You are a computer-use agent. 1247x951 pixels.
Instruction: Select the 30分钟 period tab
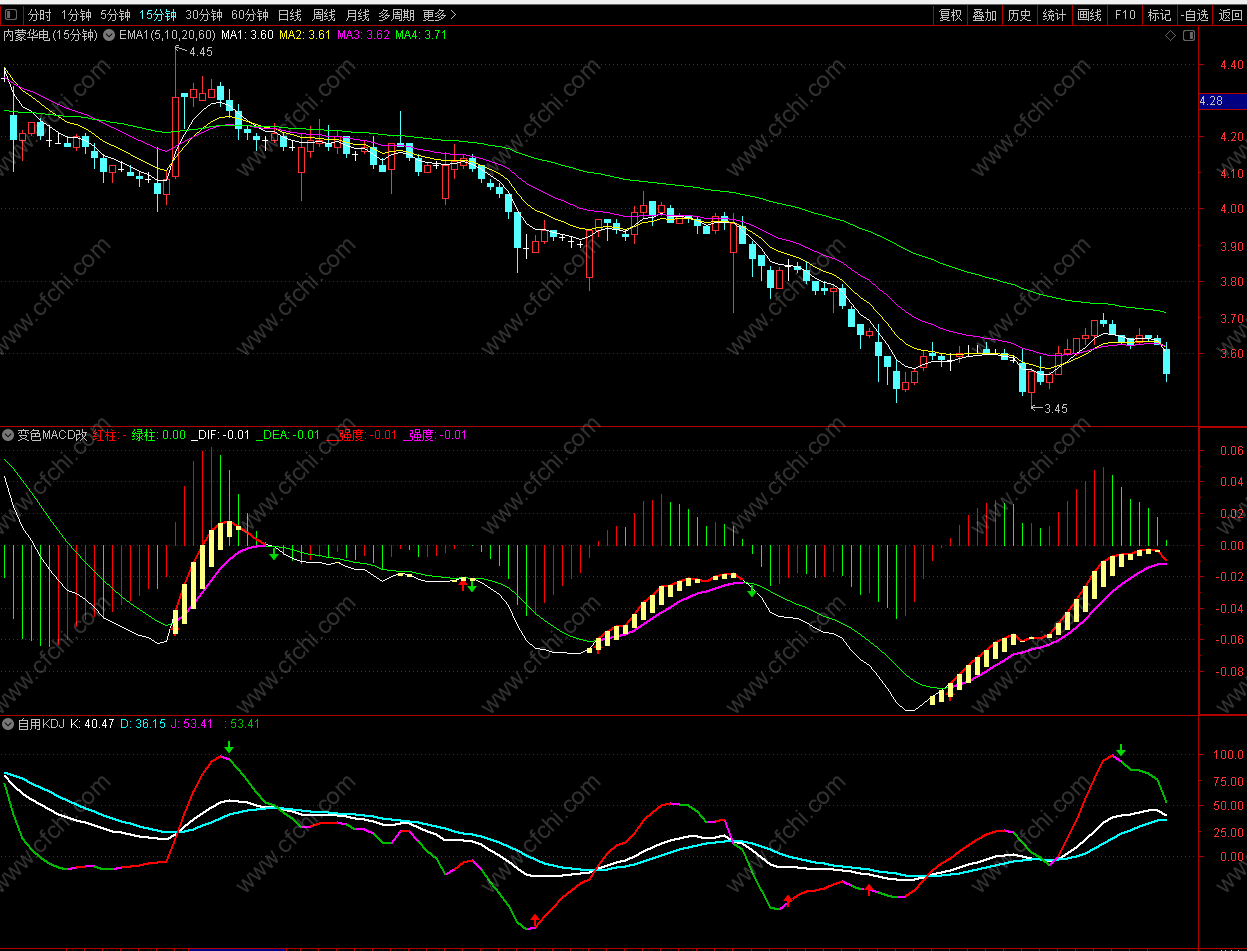pyautogui.click(x=204, y=15)
